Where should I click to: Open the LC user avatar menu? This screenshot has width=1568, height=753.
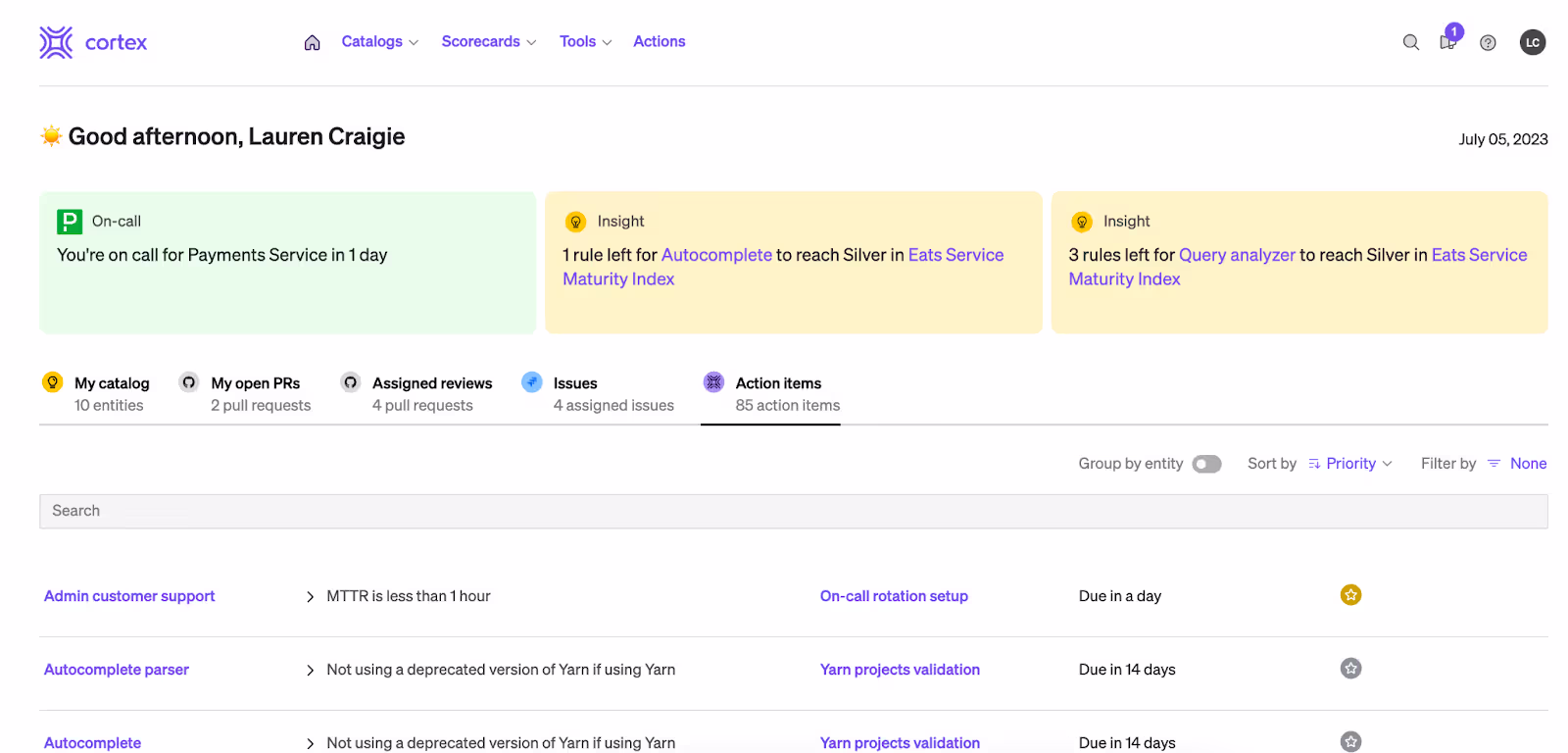[1532, 42]
